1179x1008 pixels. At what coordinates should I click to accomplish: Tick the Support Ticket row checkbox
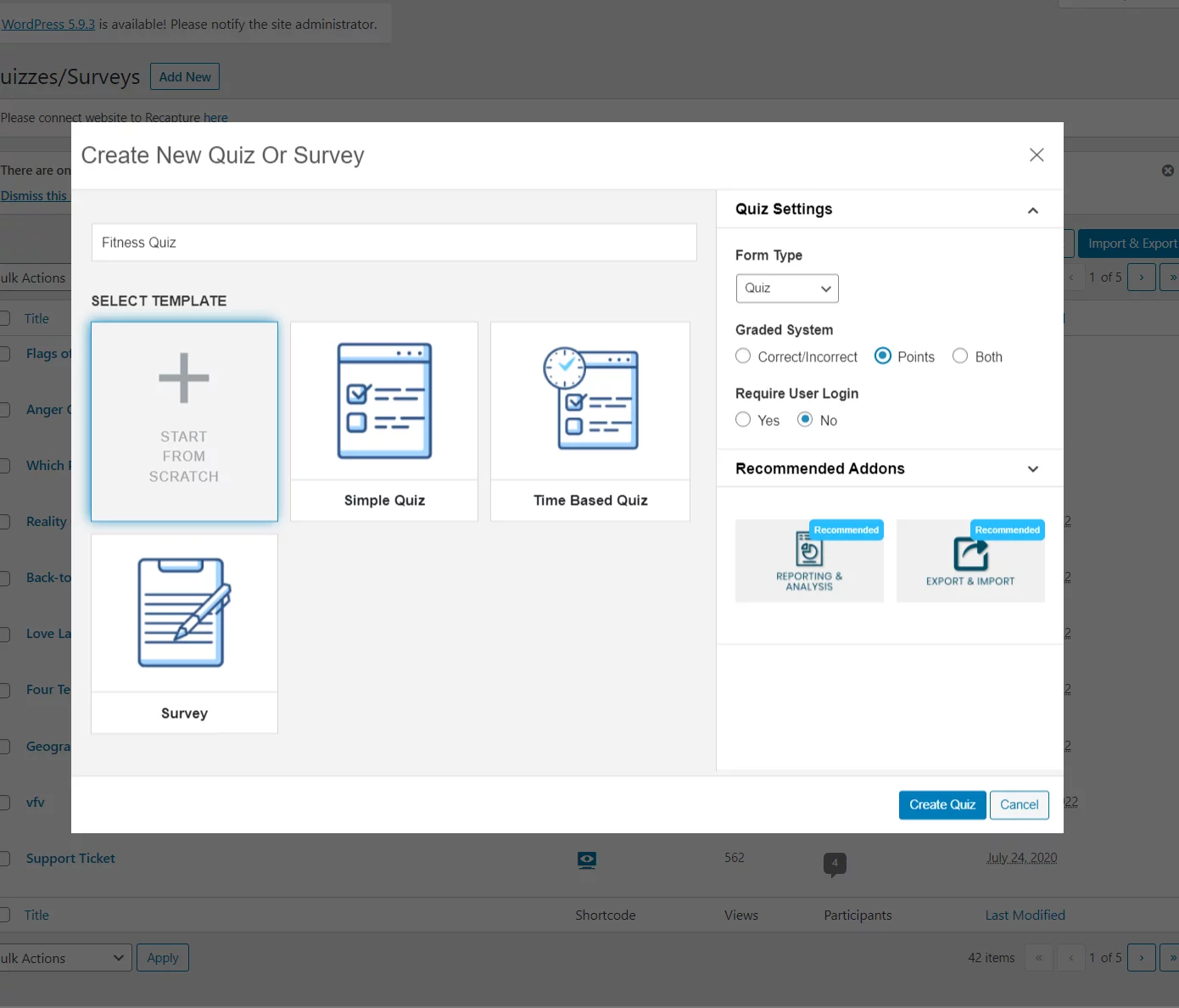(4, 859)
